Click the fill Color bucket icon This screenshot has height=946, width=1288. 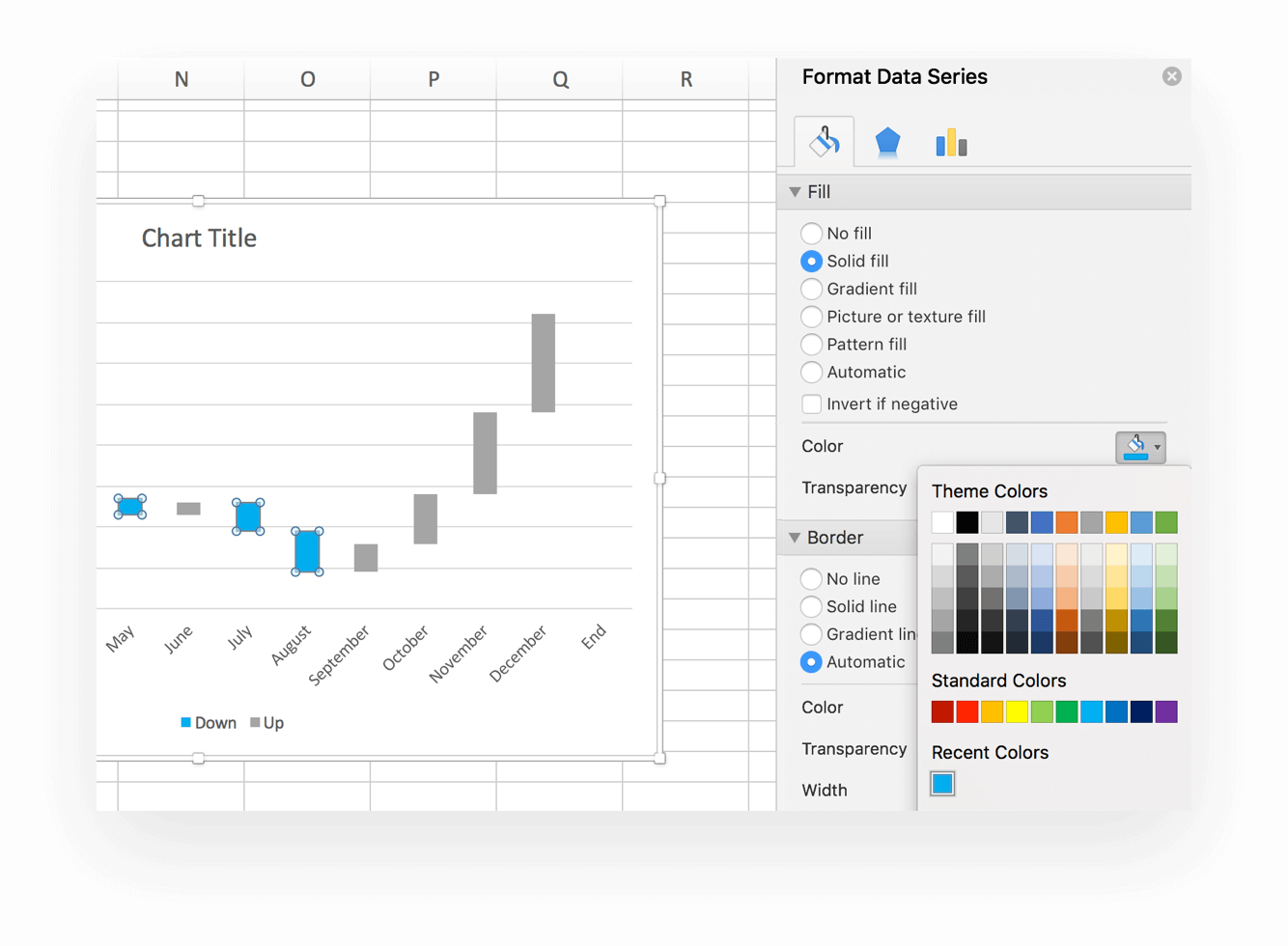pyautogui.click(x=1135, y=447)
